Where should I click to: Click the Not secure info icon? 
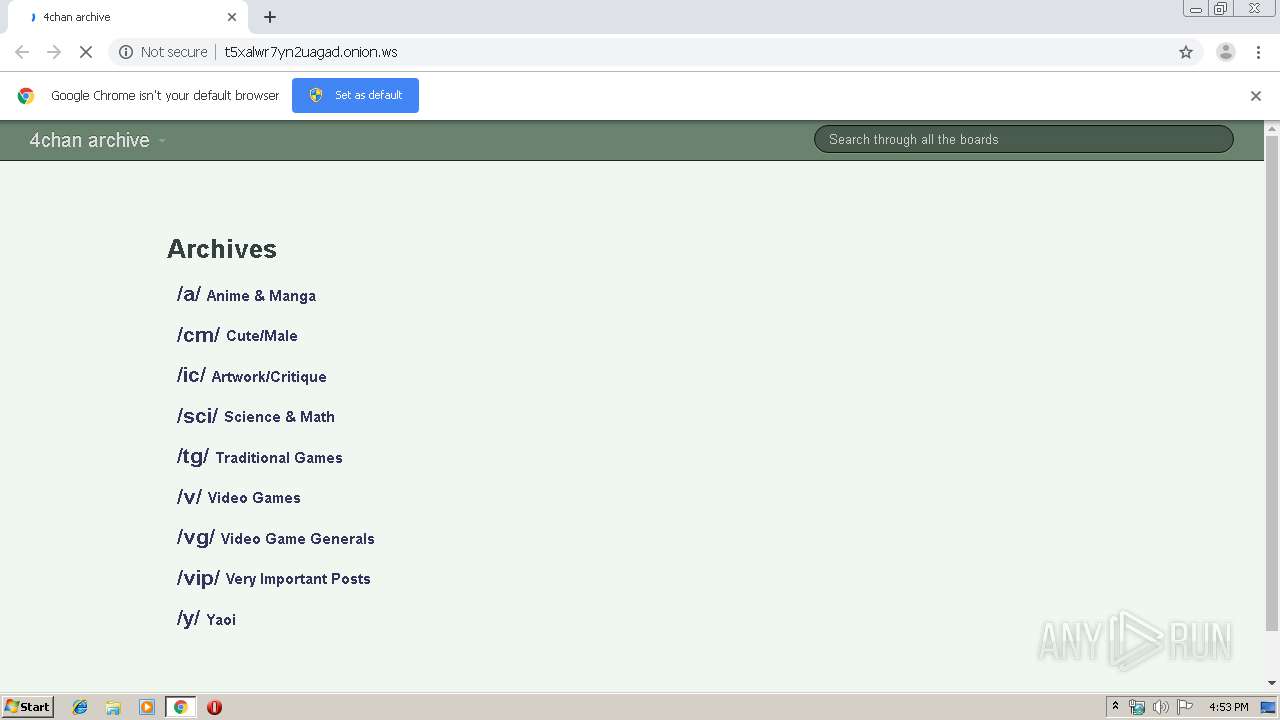pos(126,52)
